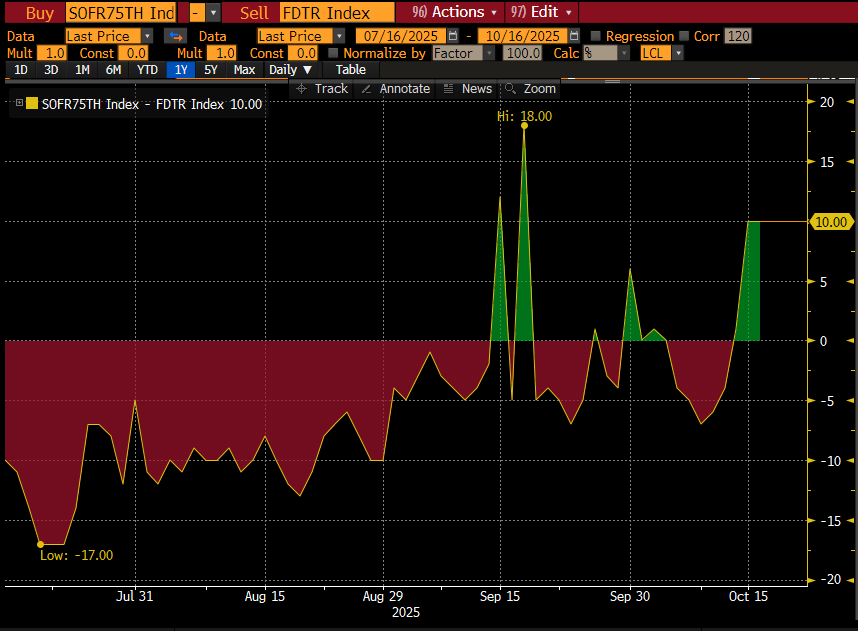Select the 1Y range tab
The image size is (858, 631).
(x=181, y=70)
